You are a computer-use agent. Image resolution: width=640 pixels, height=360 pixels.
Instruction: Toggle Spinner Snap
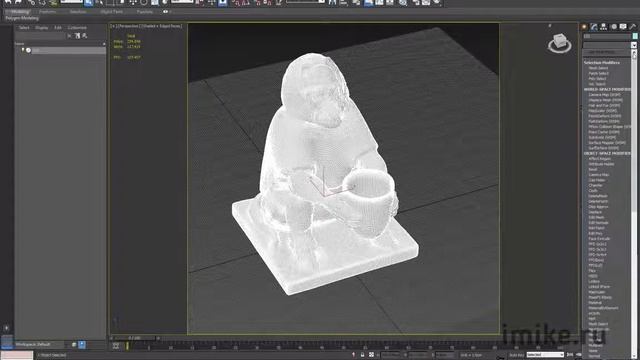(268, 2)
